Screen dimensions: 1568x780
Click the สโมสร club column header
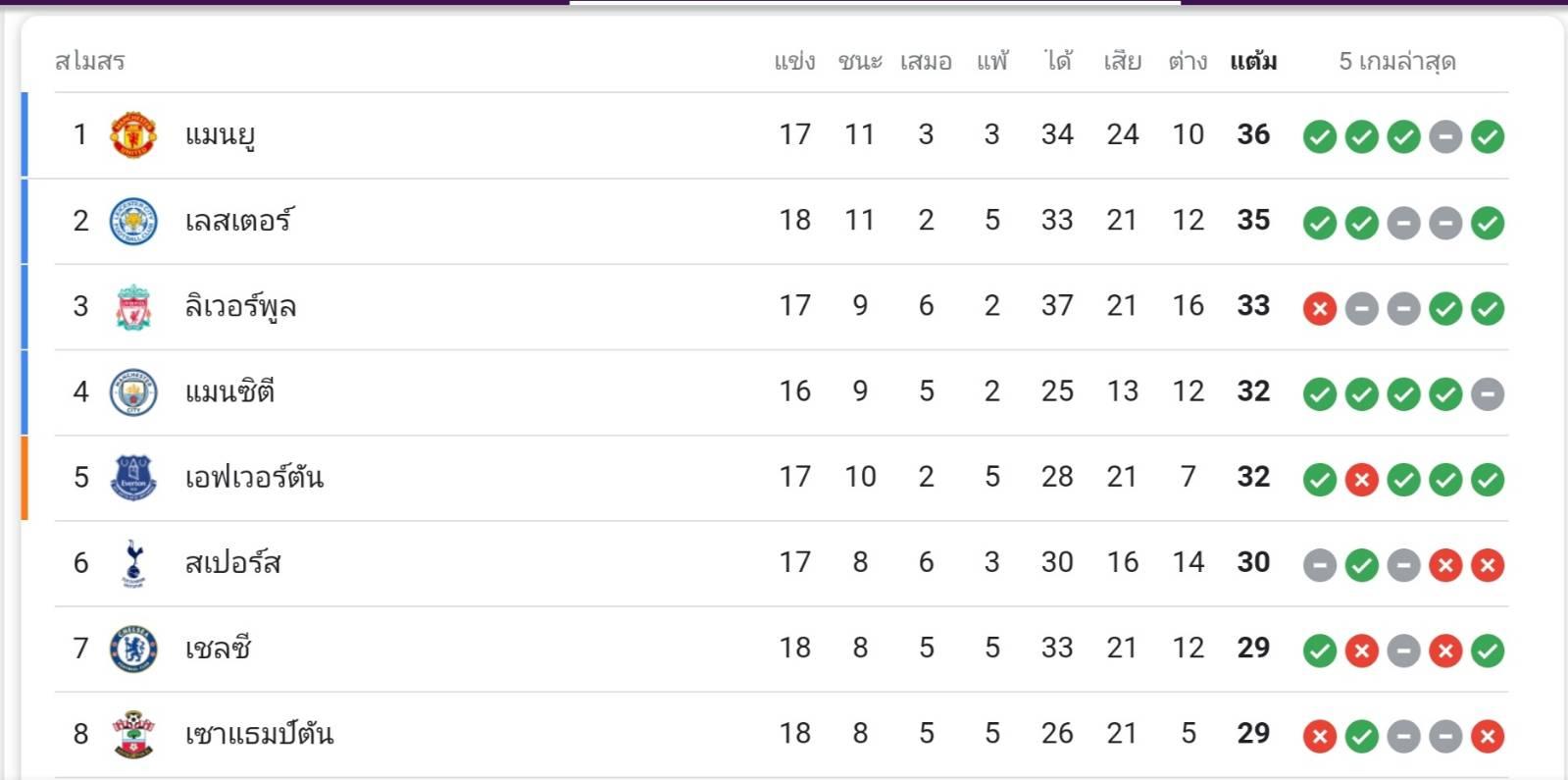tap(90, 62)
